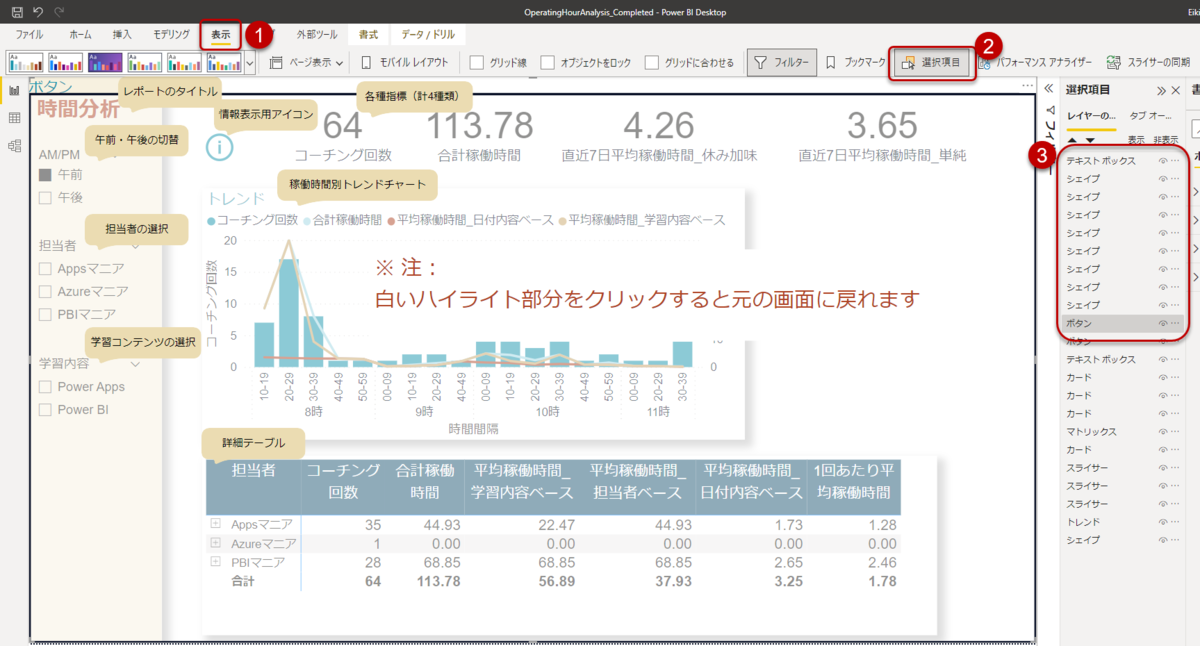Screen dimensions: 1200x646
Task: Expand the Azureマニア row in the table
Action: pyautogui.click(x=215, y=542)
